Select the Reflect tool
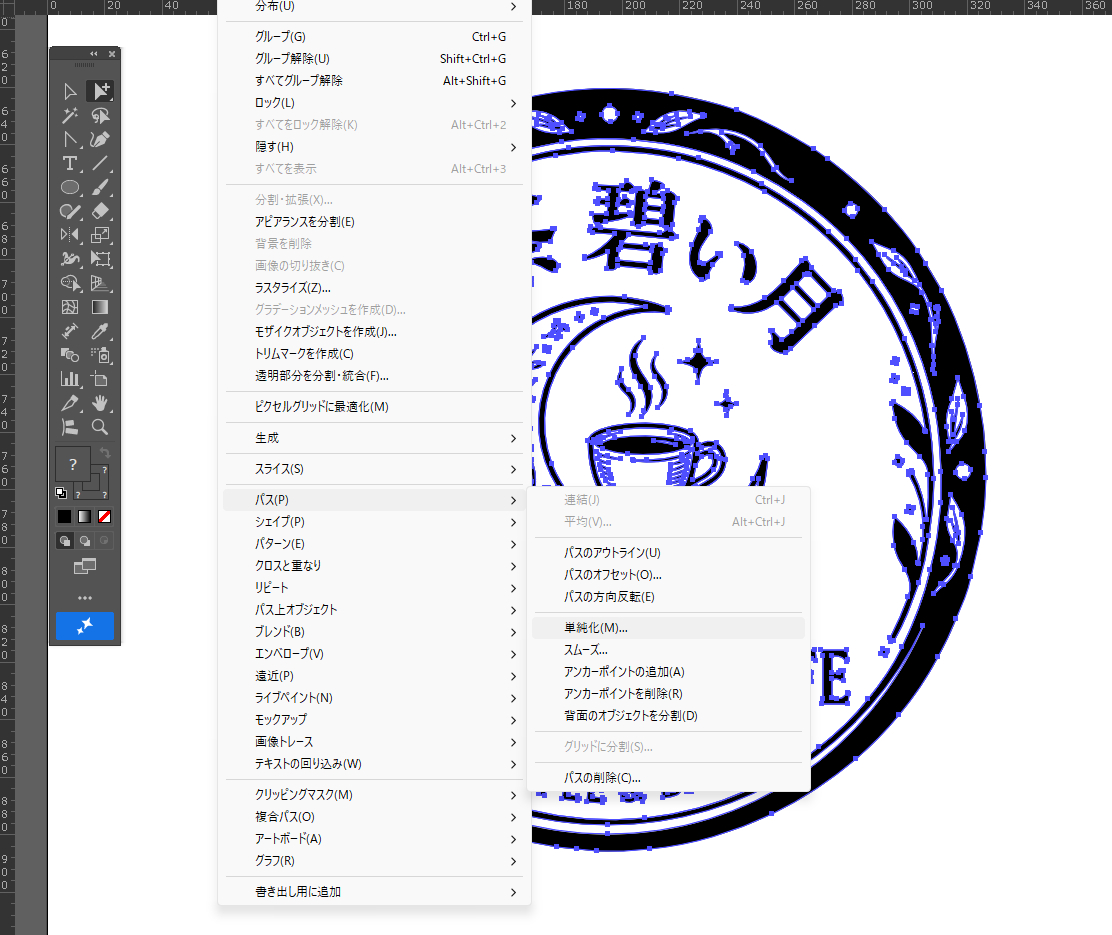1112x935 pixels. coord(70,236)
